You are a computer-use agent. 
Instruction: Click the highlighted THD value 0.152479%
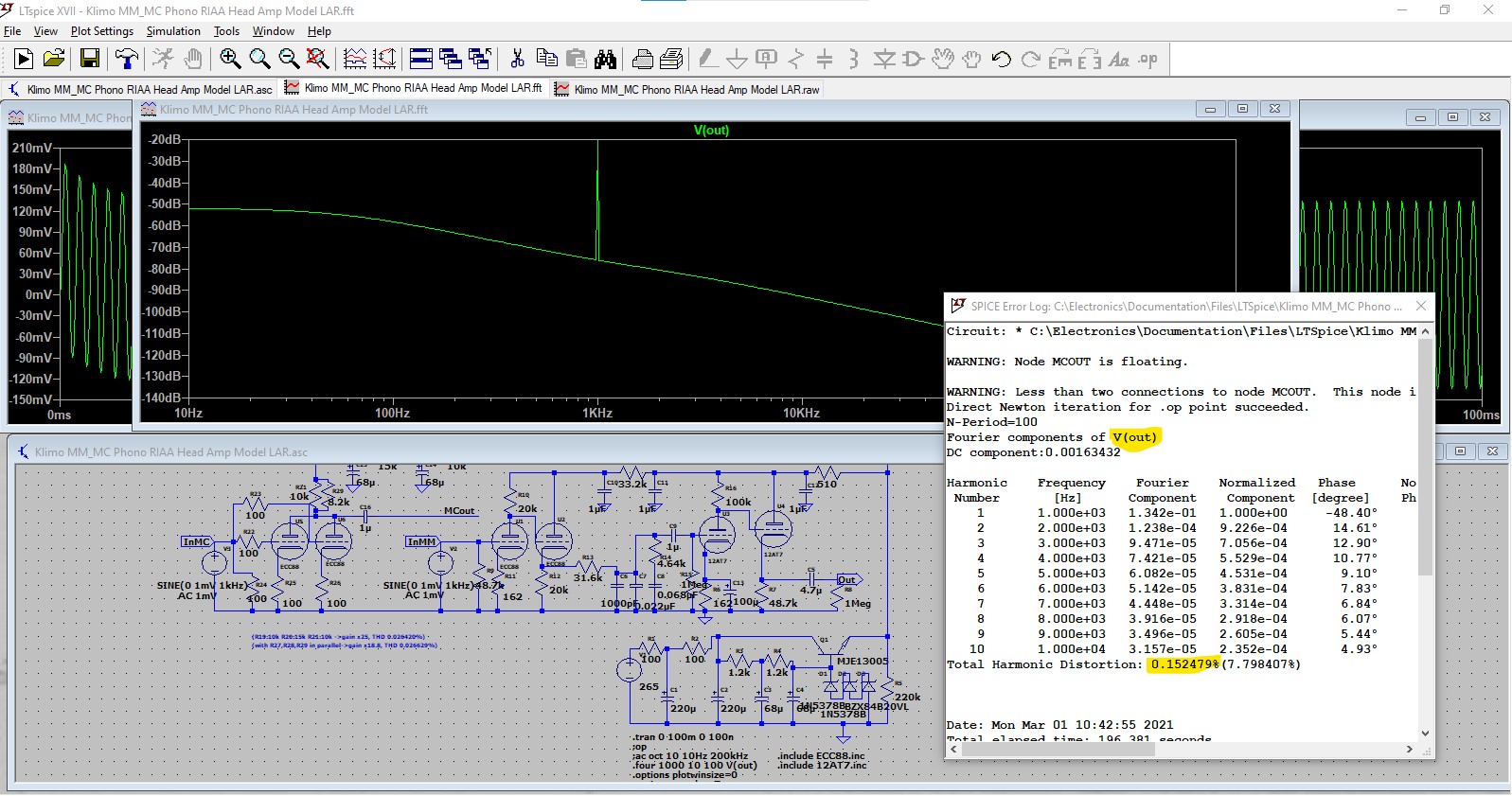[x=1184, y=664]
